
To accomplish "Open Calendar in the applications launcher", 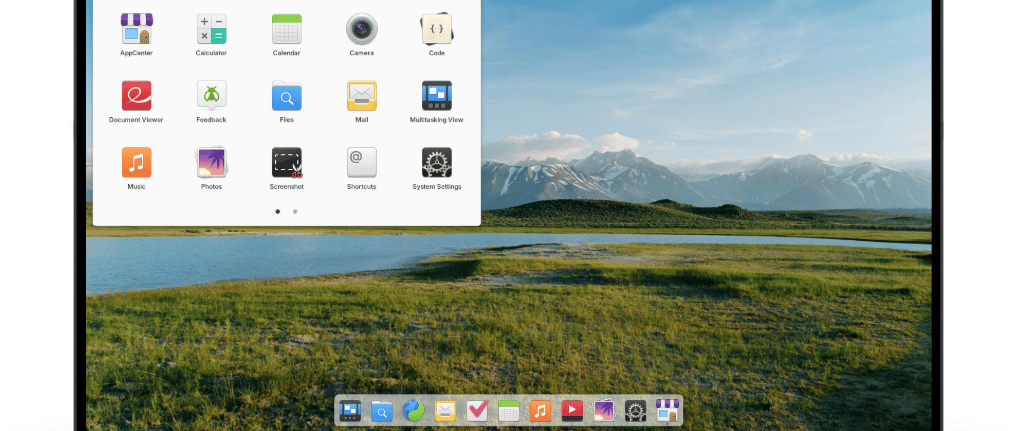I will click(x=286, y=29).
